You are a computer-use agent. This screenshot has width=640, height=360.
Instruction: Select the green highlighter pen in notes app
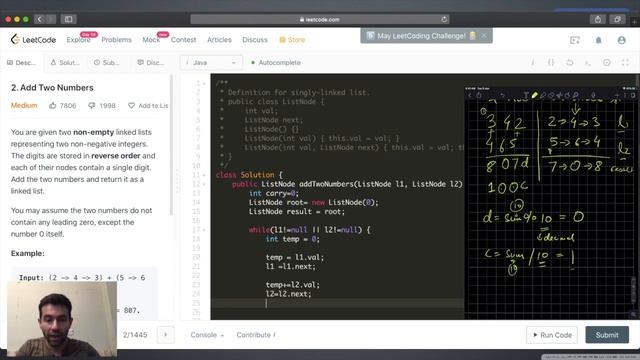[x=534, y=95]
